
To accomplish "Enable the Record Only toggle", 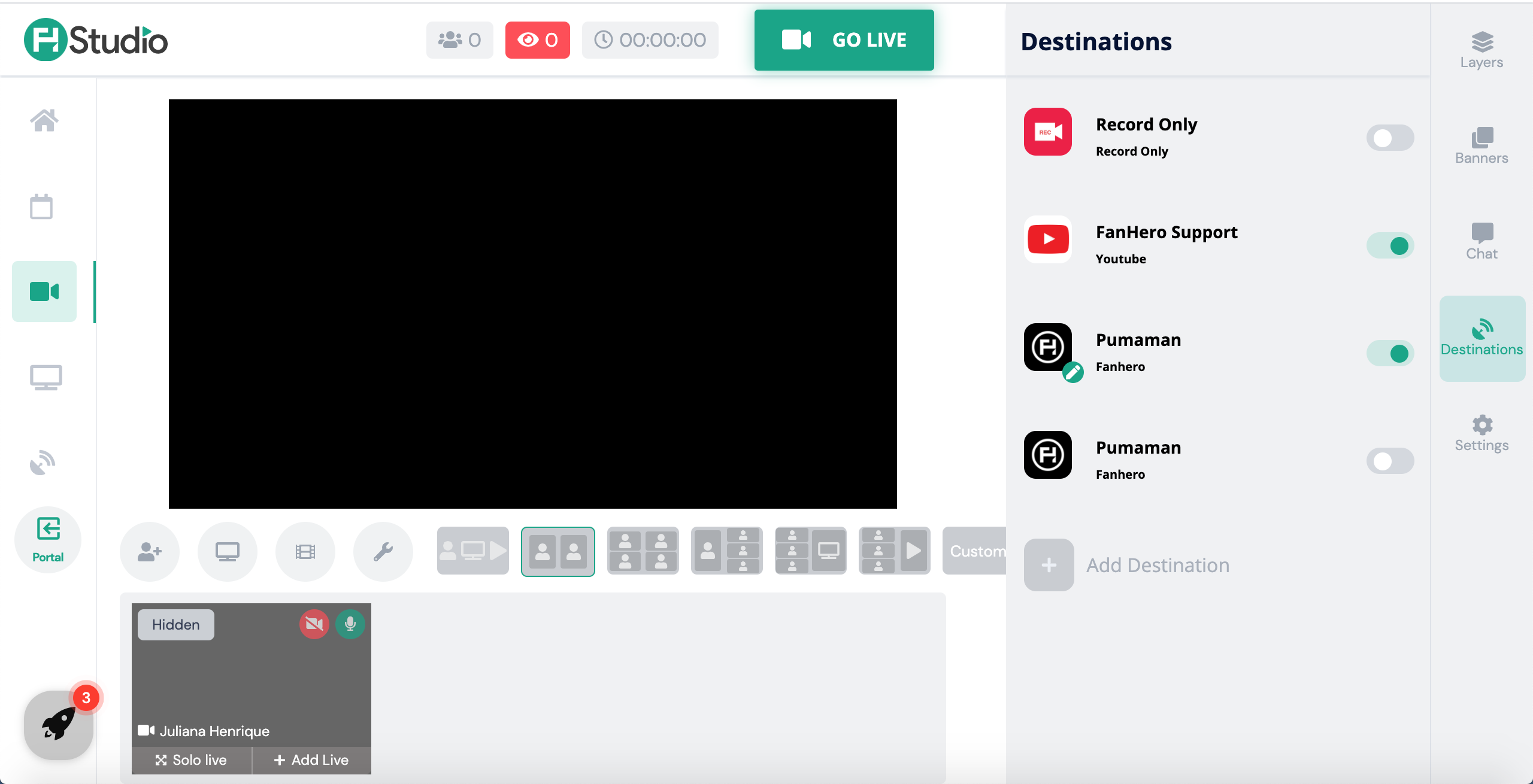I will (1390, 138).
